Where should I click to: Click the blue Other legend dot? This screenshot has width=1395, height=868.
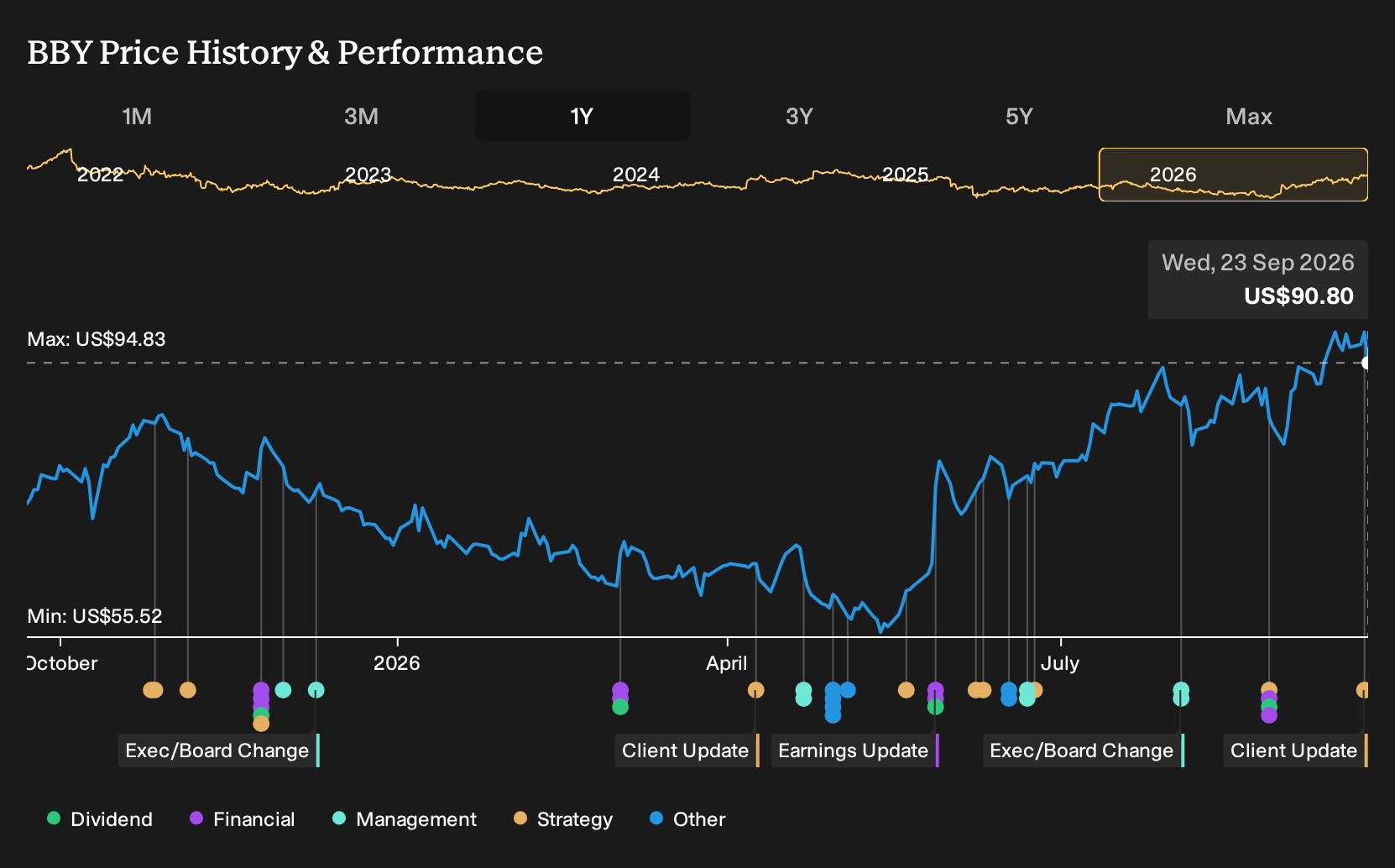(x=656, y=818)
